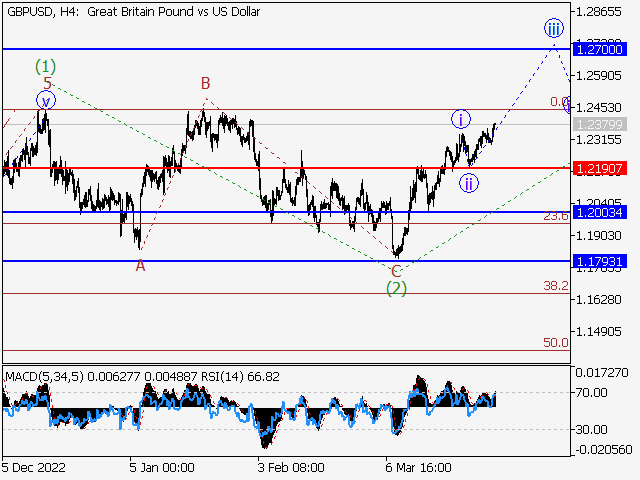Image resolution: width=640 pixels, height=480 pixels.
Task: Click the 6 Mar 16:00 time label
Action: click(x=418, y=467)
